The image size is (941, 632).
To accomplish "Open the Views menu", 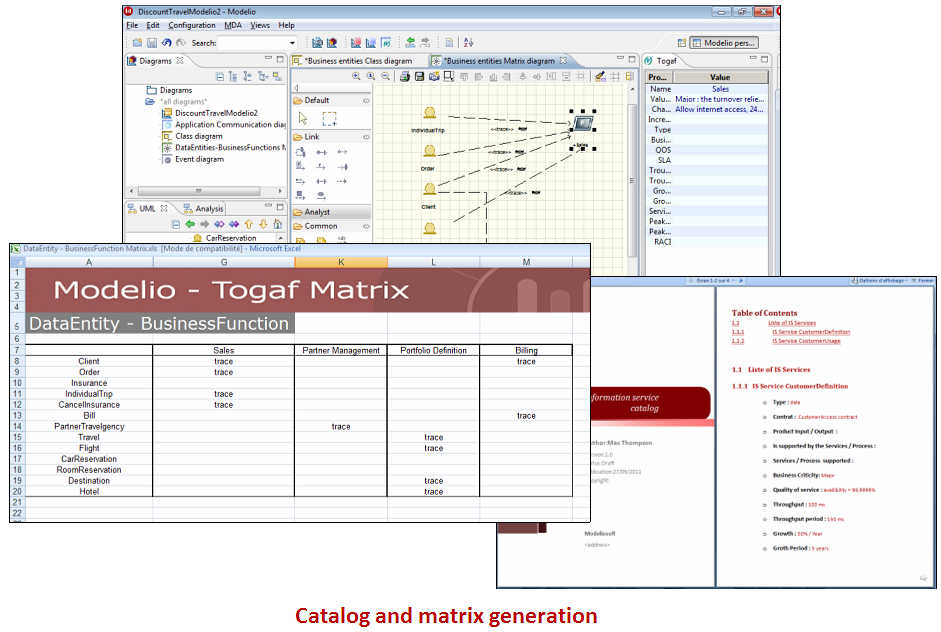I will 260,25.
